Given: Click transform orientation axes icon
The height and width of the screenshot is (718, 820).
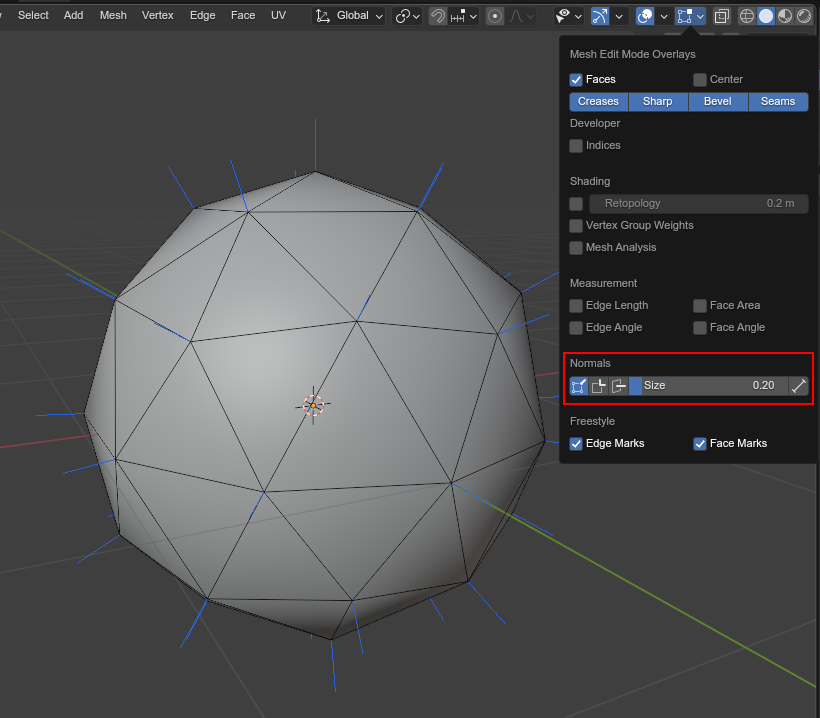Looking at the screenshot, I should coord(323,17).
